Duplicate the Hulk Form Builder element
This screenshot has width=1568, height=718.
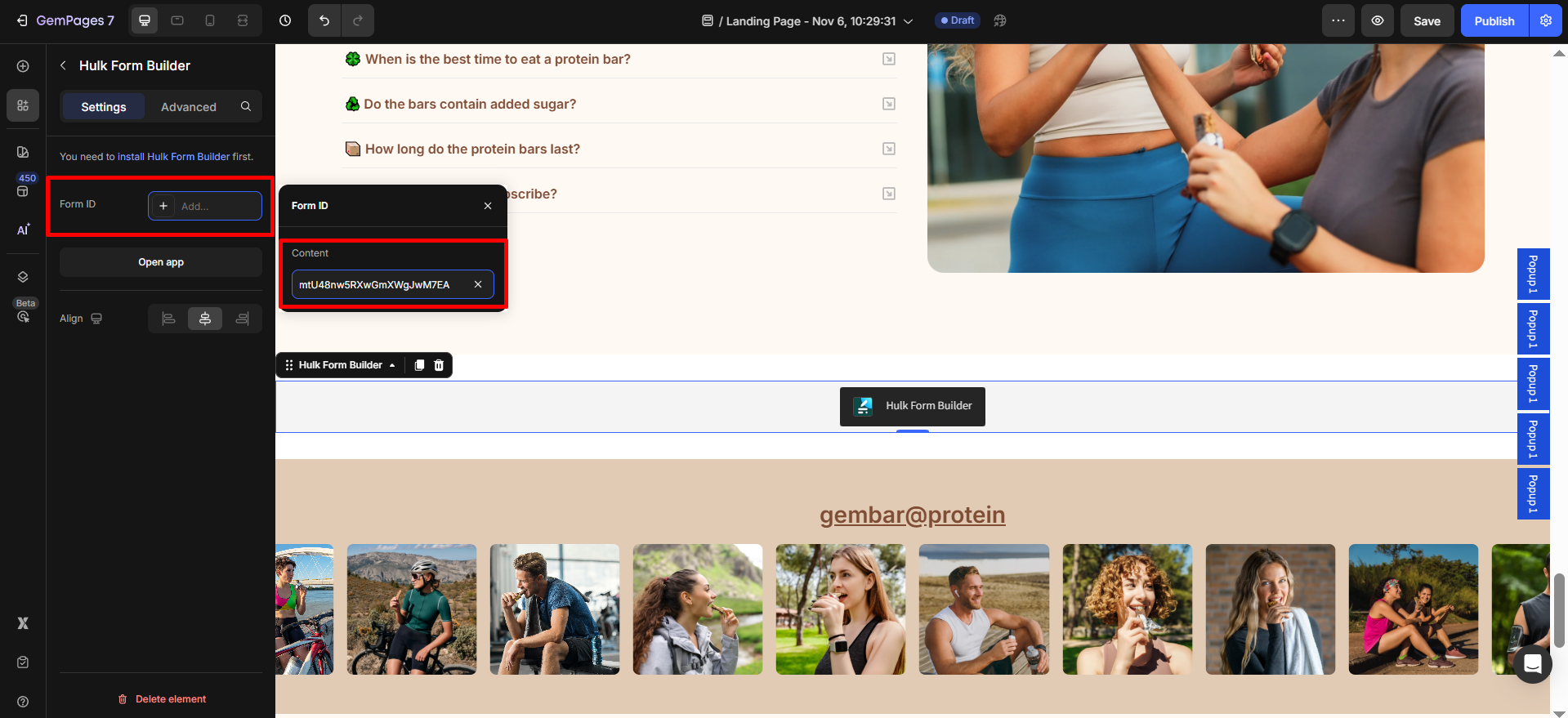pyautogui.click(x=419, y=365)
